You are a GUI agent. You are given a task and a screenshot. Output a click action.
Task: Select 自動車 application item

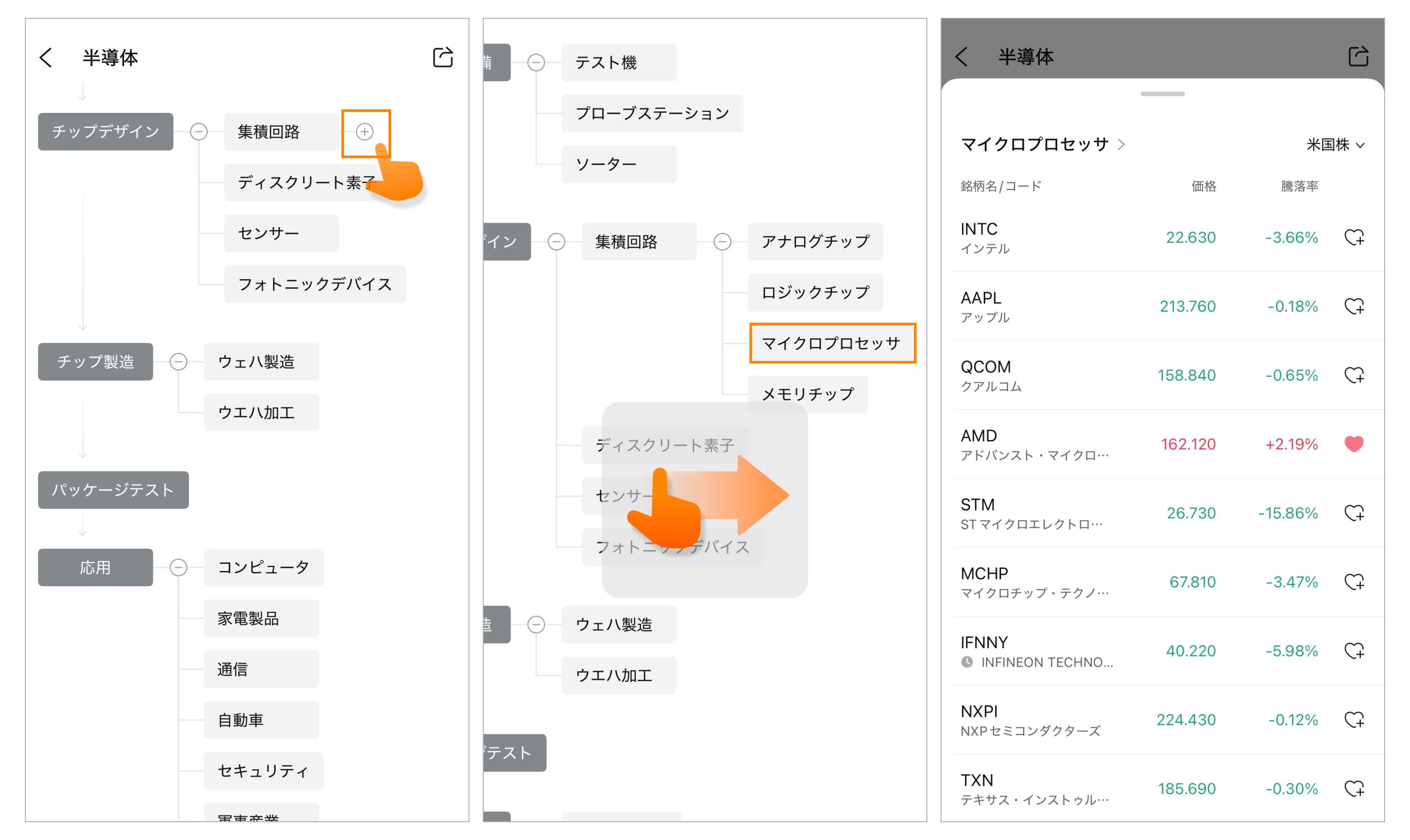pyautogui.click(x=261, y=720)
